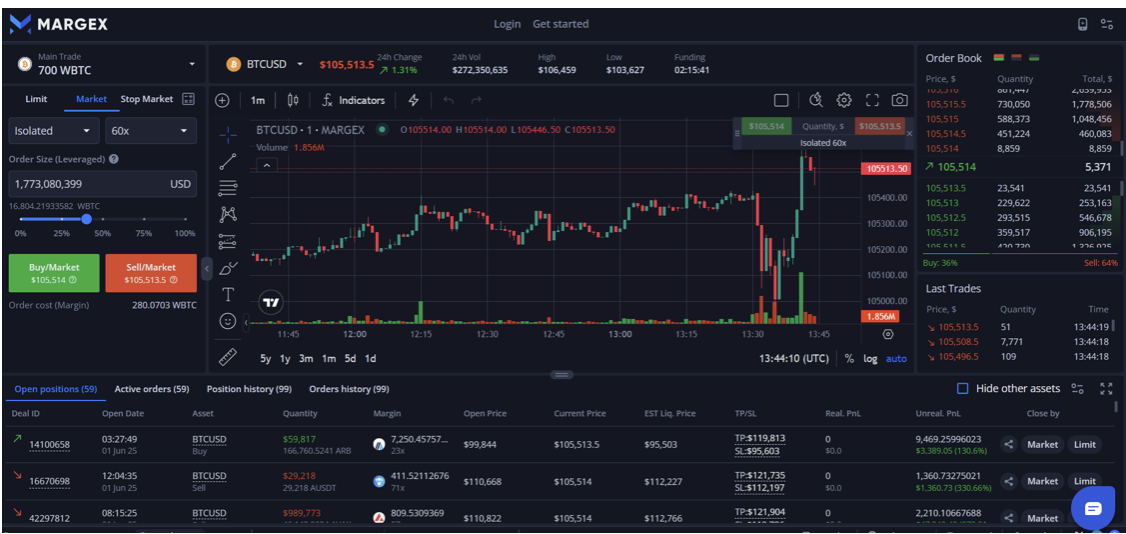Close position 14100658 by Market
Viewport: 1126px width, 534px height.
[1042, 444]
